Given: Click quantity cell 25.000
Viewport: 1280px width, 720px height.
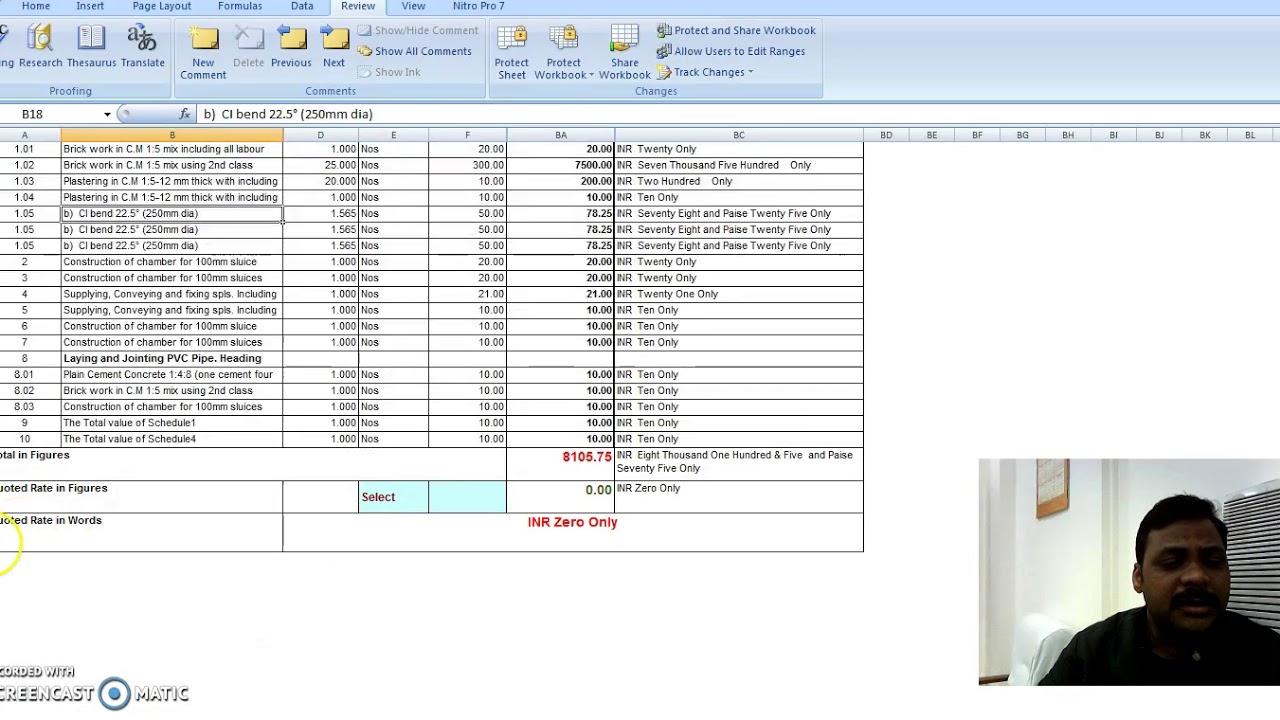Looking at the screenshot, I should (x=321, y=165).
